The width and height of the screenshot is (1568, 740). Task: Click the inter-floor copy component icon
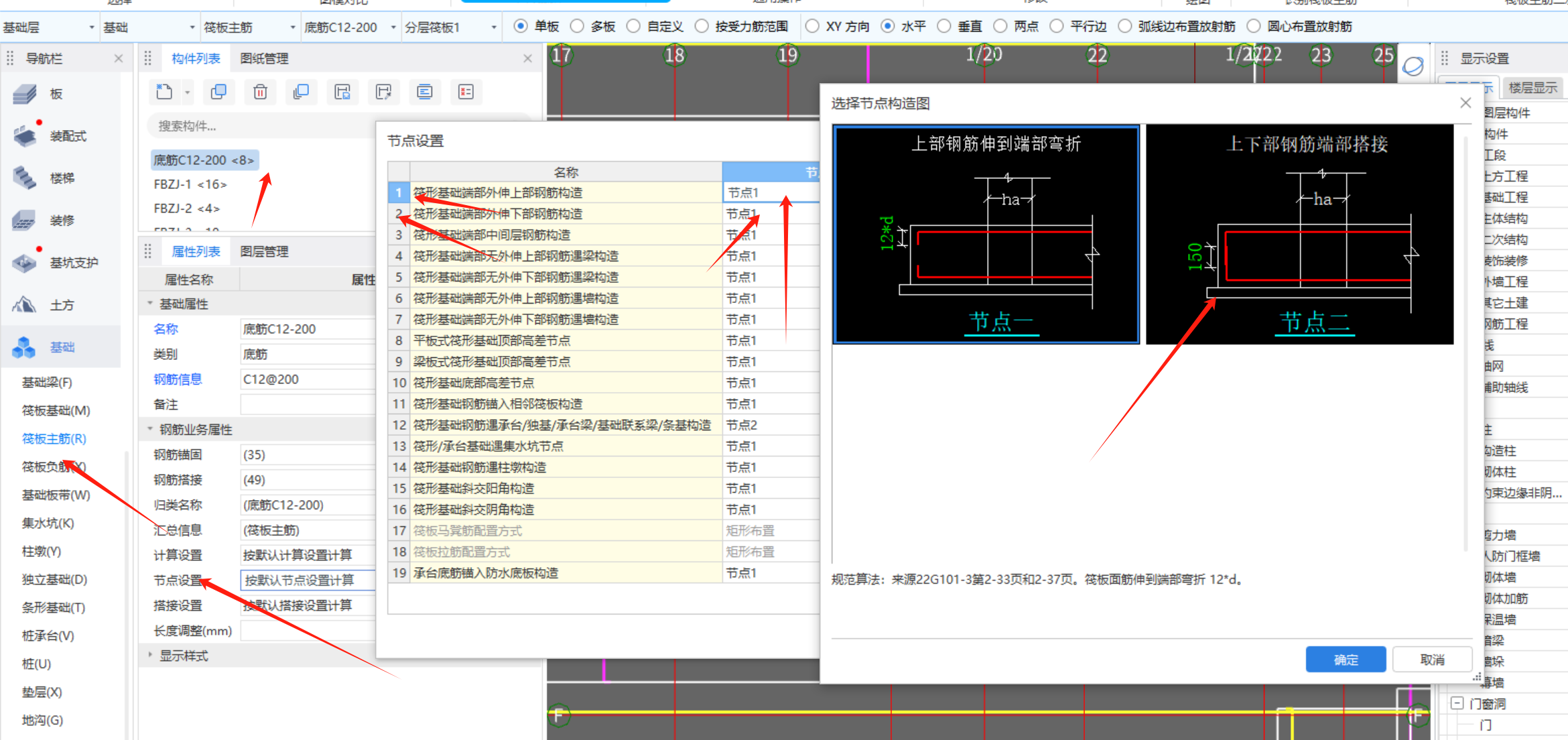pos(301,92)
